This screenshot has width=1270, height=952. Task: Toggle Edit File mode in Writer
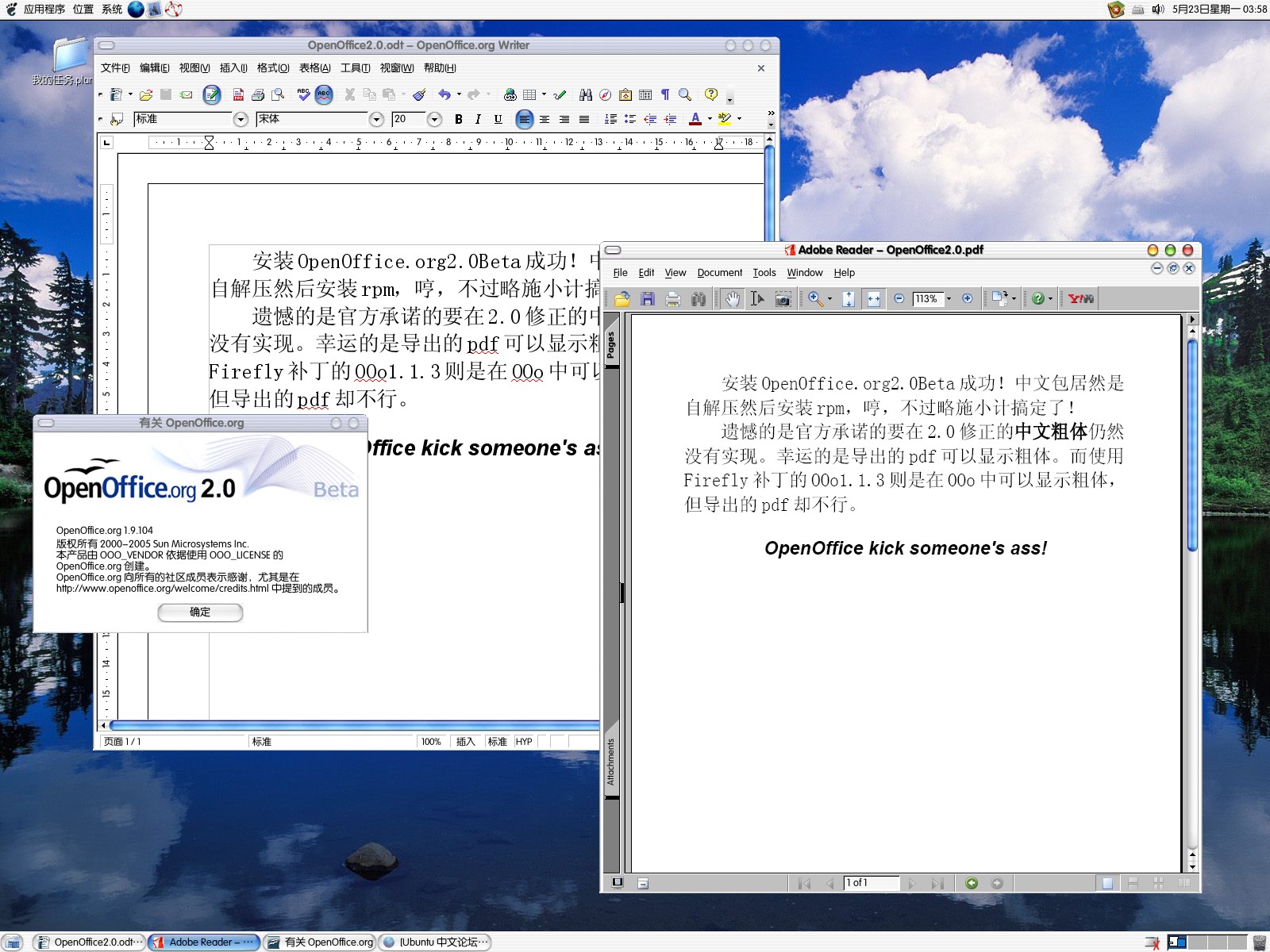[x=212, y=95]
